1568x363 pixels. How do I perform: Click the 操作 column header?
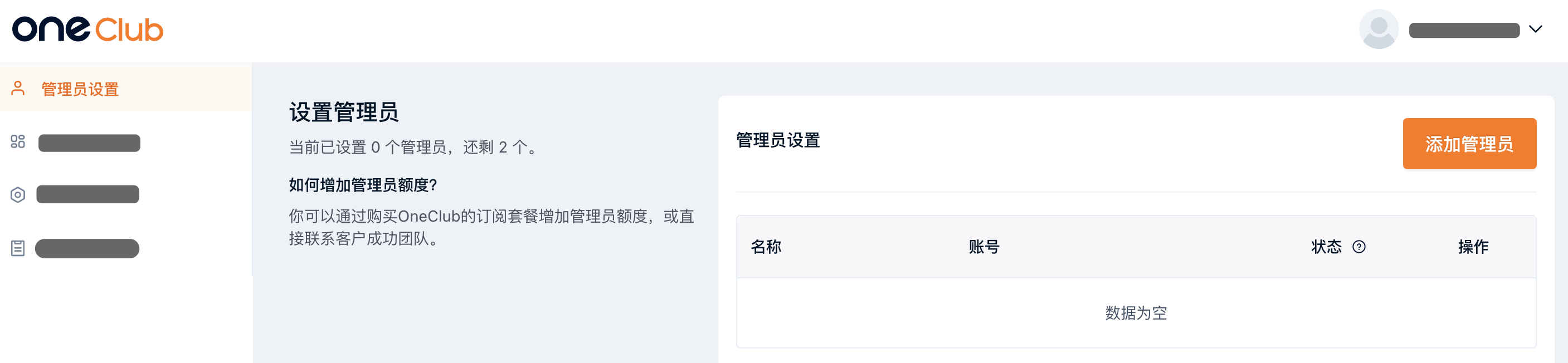point(1473,247)
